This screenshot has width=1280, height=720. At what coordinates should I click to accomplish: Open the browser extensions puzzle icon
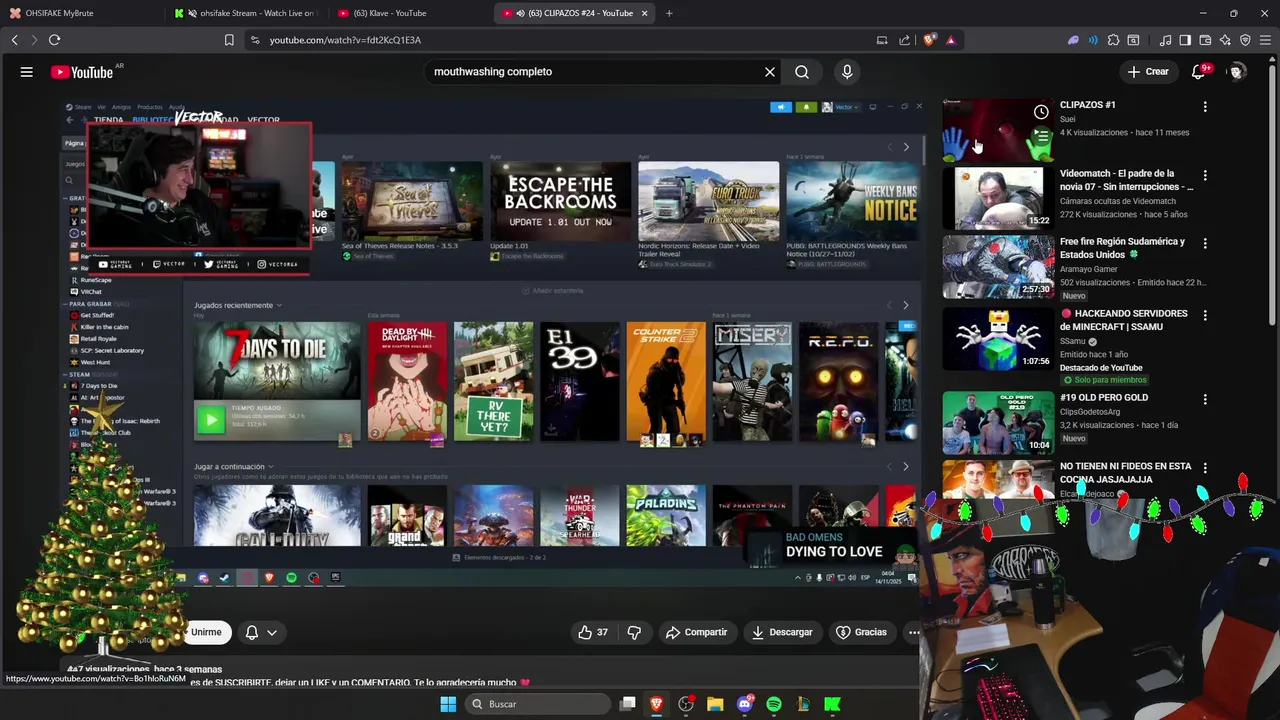(x=1113, y=40)
